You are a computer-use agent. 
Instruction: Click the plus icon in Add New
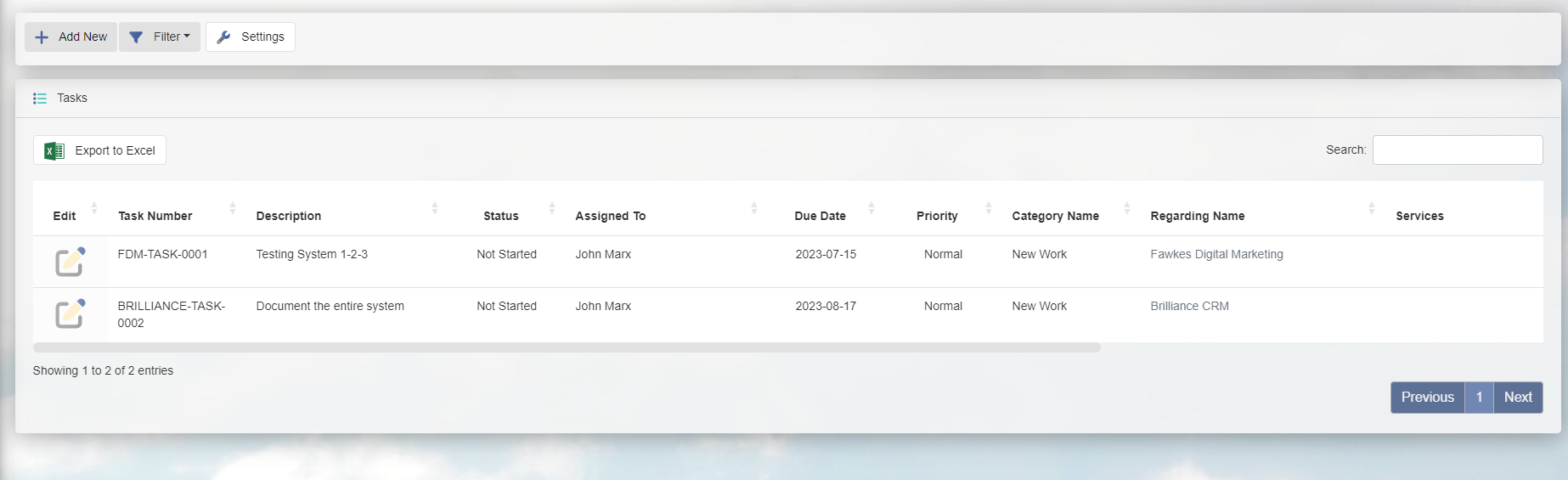click(x=42, y=37)
